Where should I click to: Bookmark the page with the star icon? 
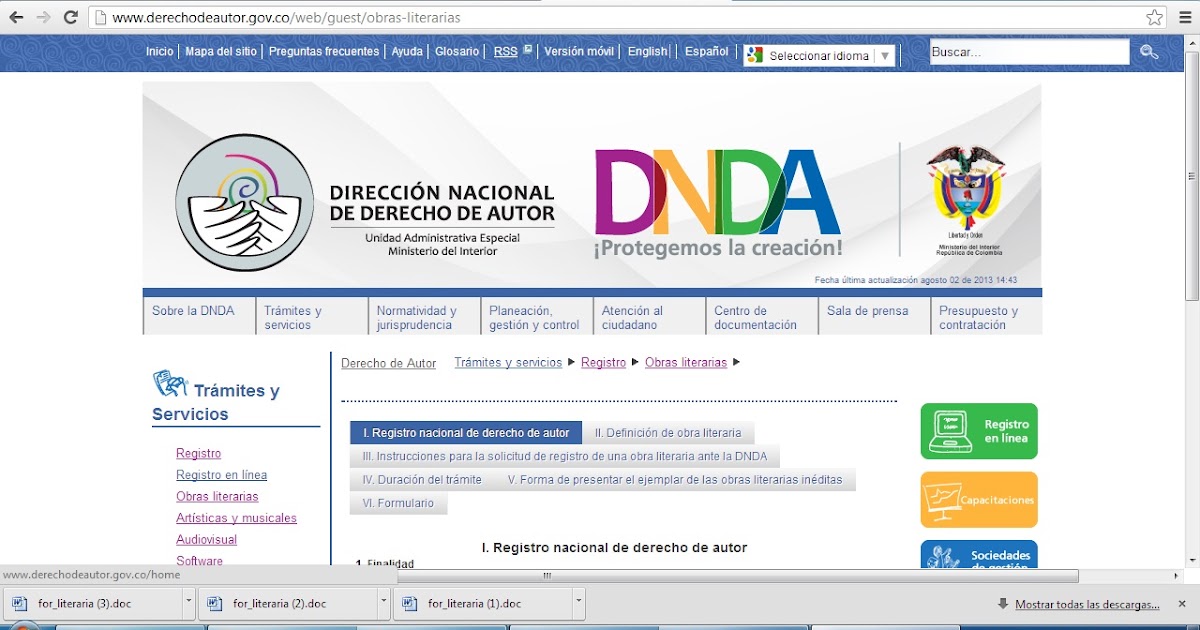click(1155, 17)
